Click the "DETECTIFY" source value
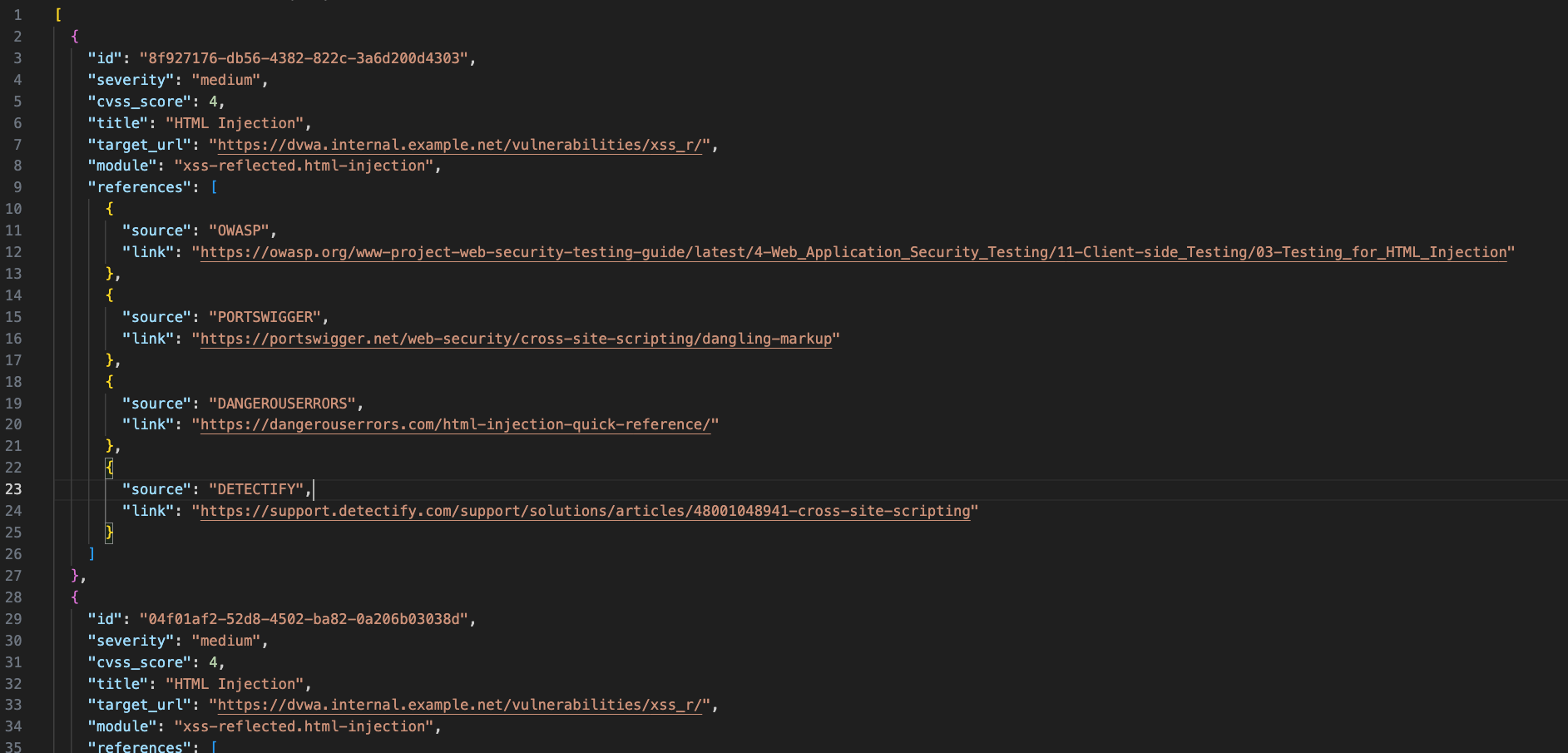The height and width of the screenshot is (753, 1568). [x=256, y=489]
